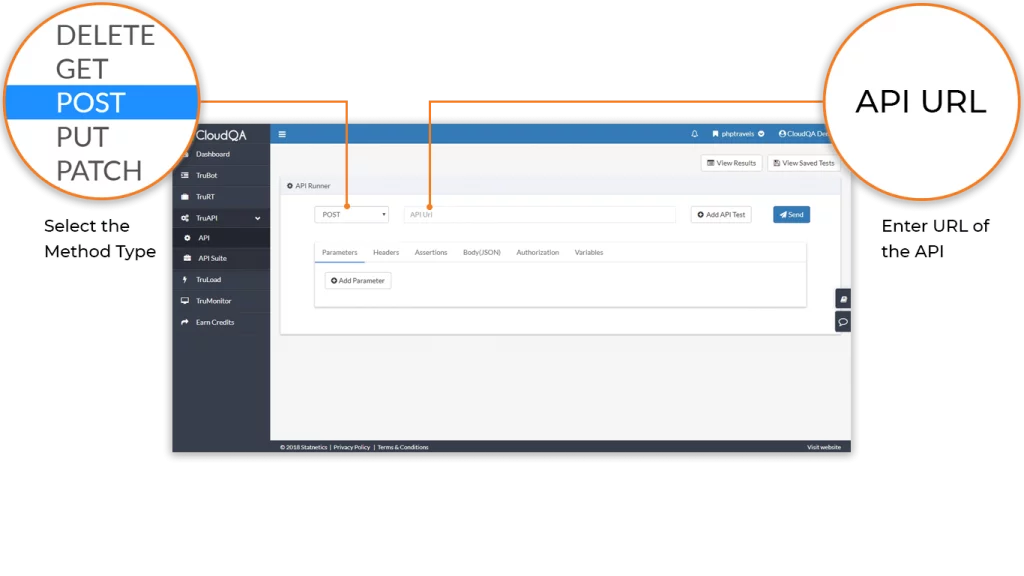
Task: Switch to the Assertions tab
Action: [431, 253]
